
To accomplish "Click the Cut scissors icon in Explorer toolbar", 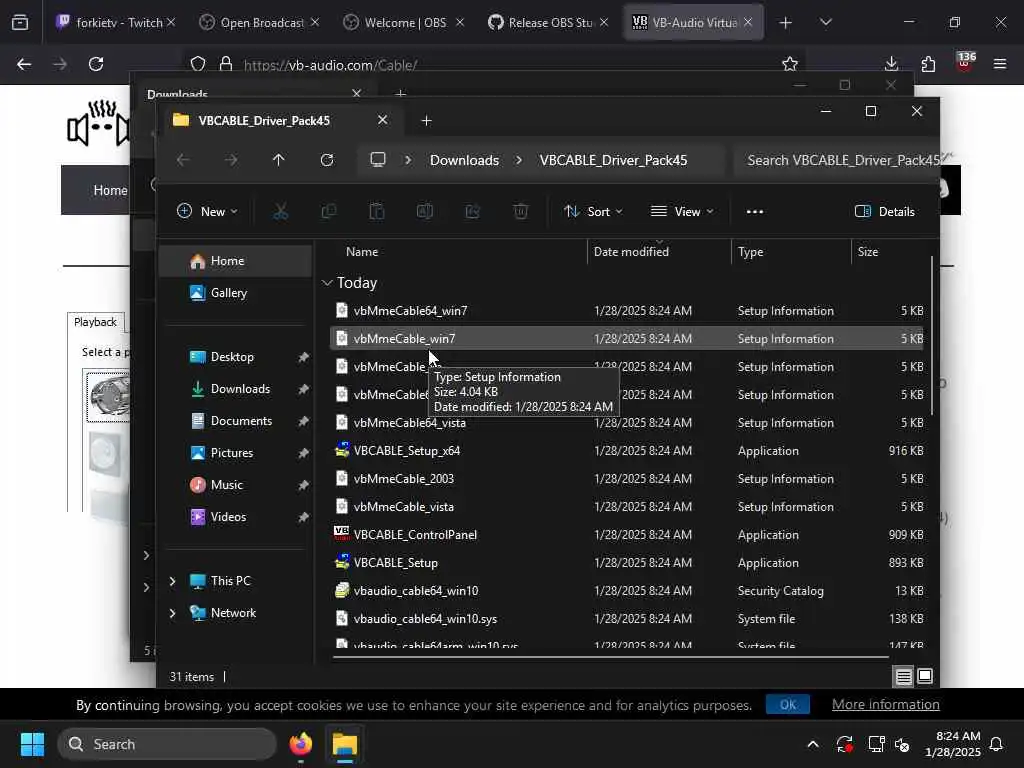I will [280, 211].
